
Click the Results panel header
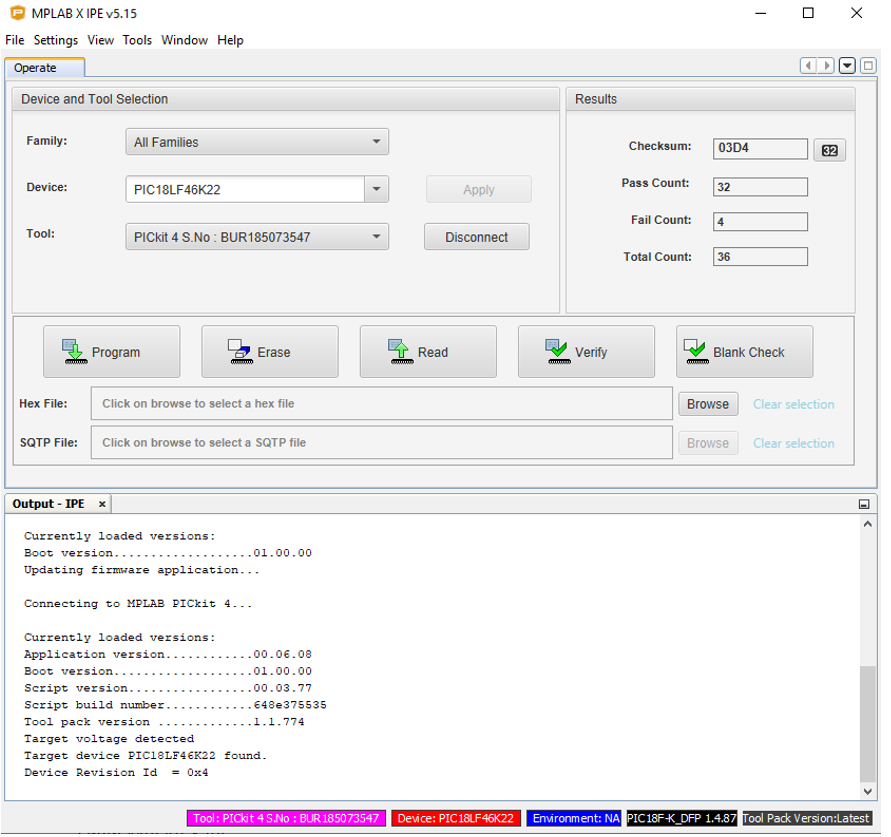click(711, 99)
